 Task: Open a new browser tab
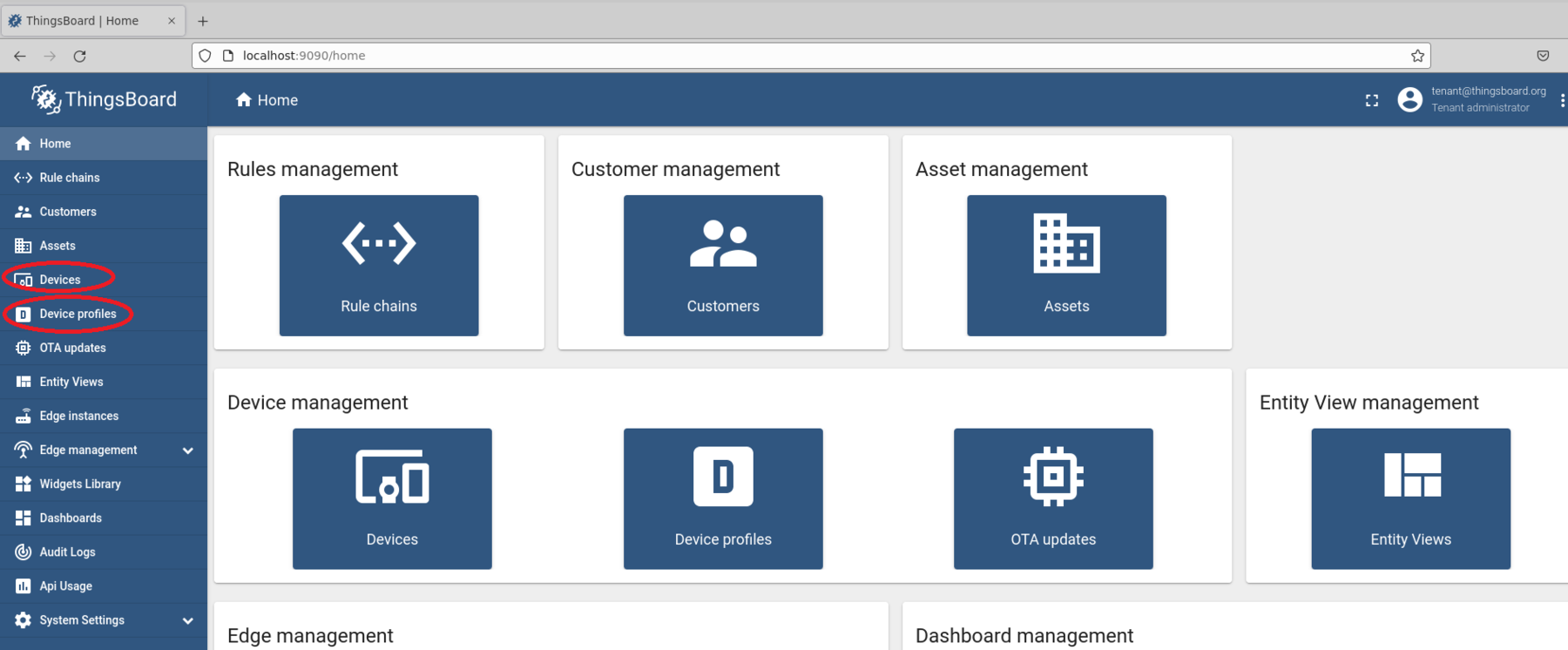203,21
